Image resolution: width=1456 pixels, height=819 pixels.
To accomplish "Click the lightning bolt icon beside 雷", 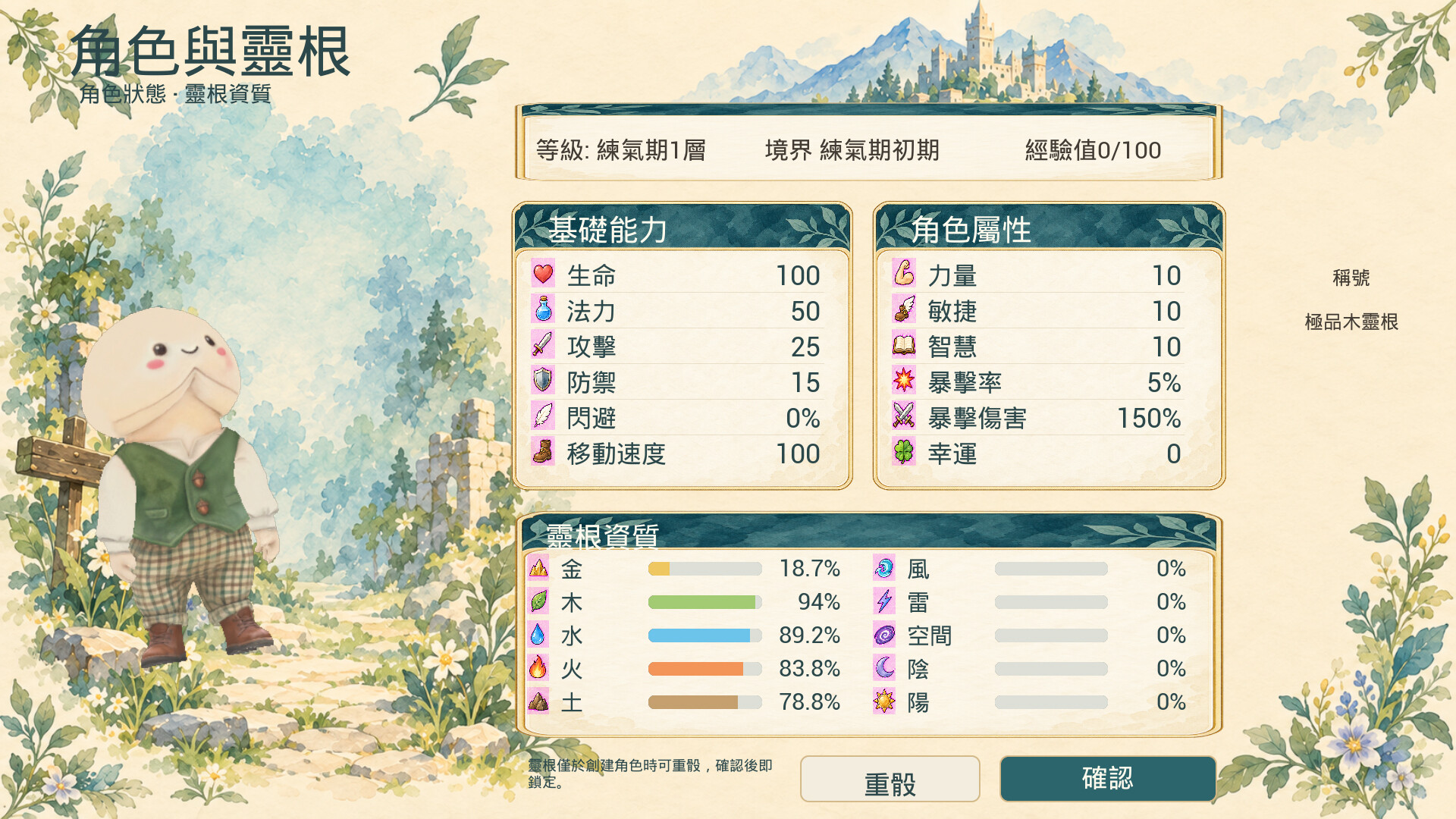I will pos(884,601).
